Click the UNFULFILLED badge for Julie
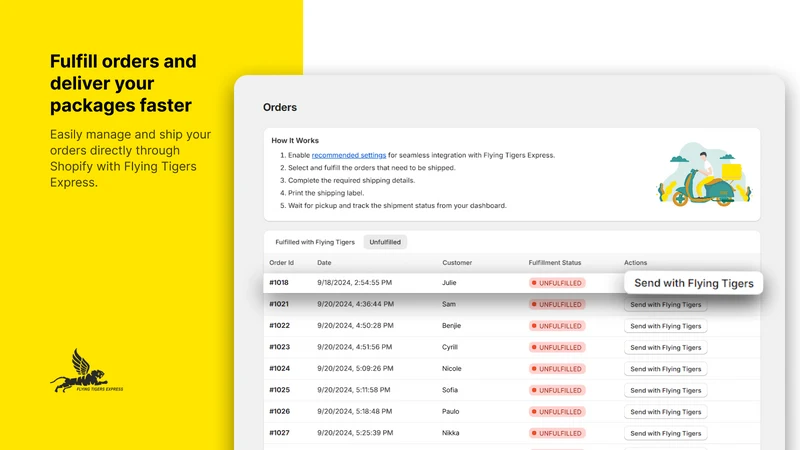The image size is (800, 450). point(557,283)
